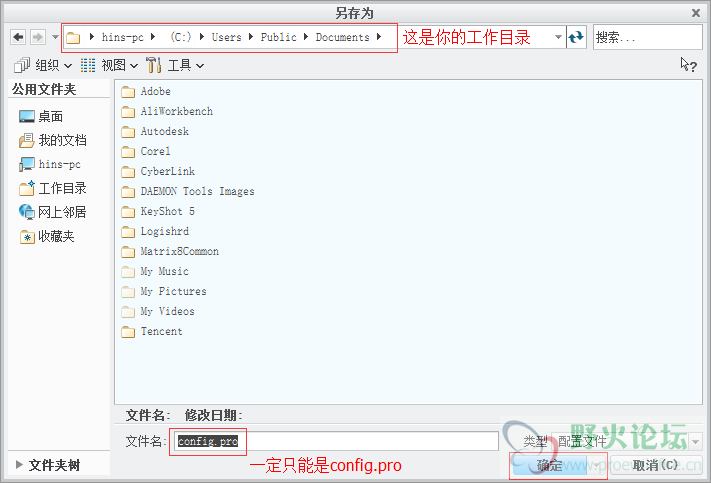Click the My Videos folder icon
Screen dimensions: 711x483
[x=128, y=312]
